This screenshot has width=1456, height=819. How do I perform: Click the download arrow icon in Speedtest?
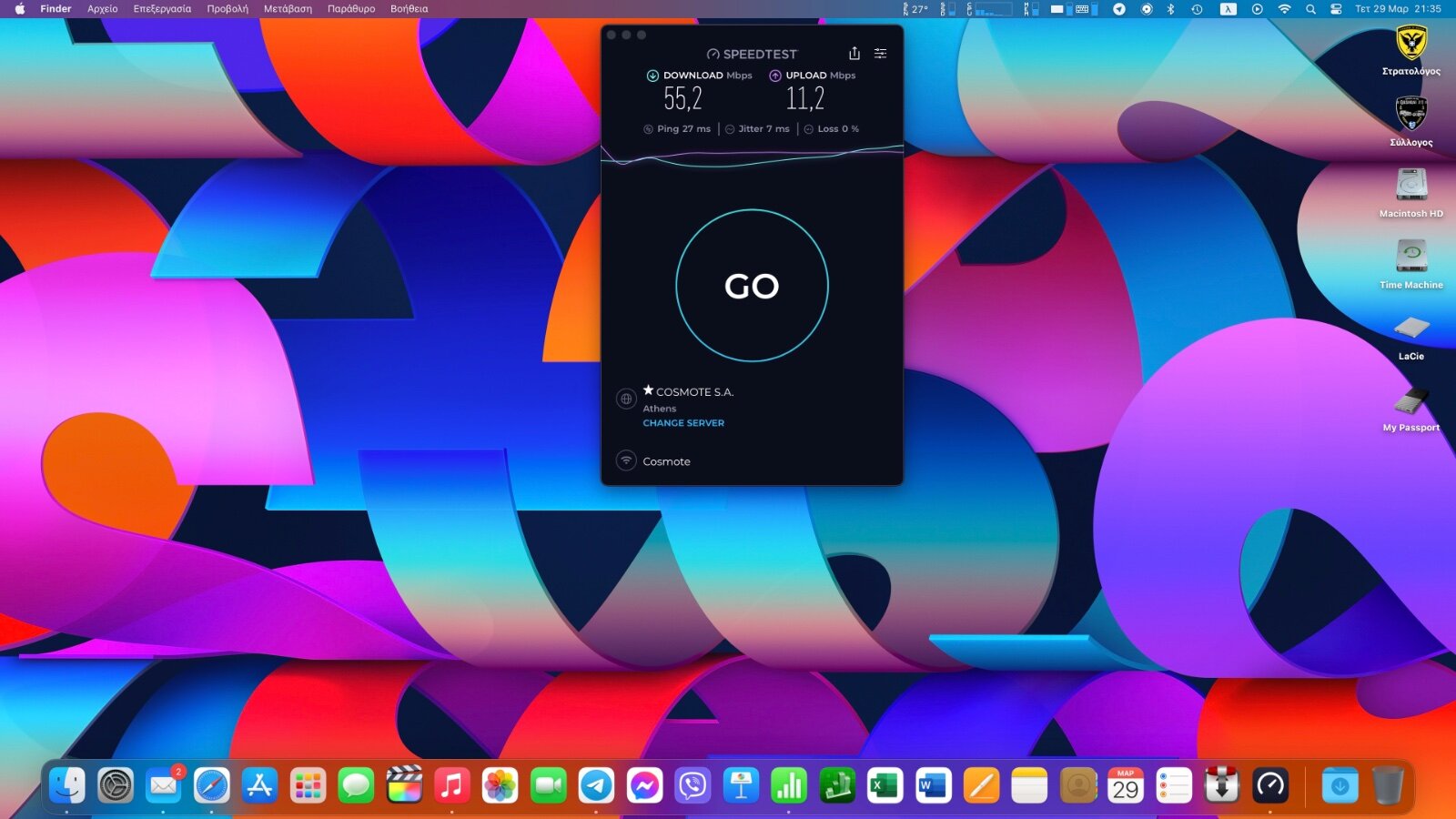pos(652,76)
